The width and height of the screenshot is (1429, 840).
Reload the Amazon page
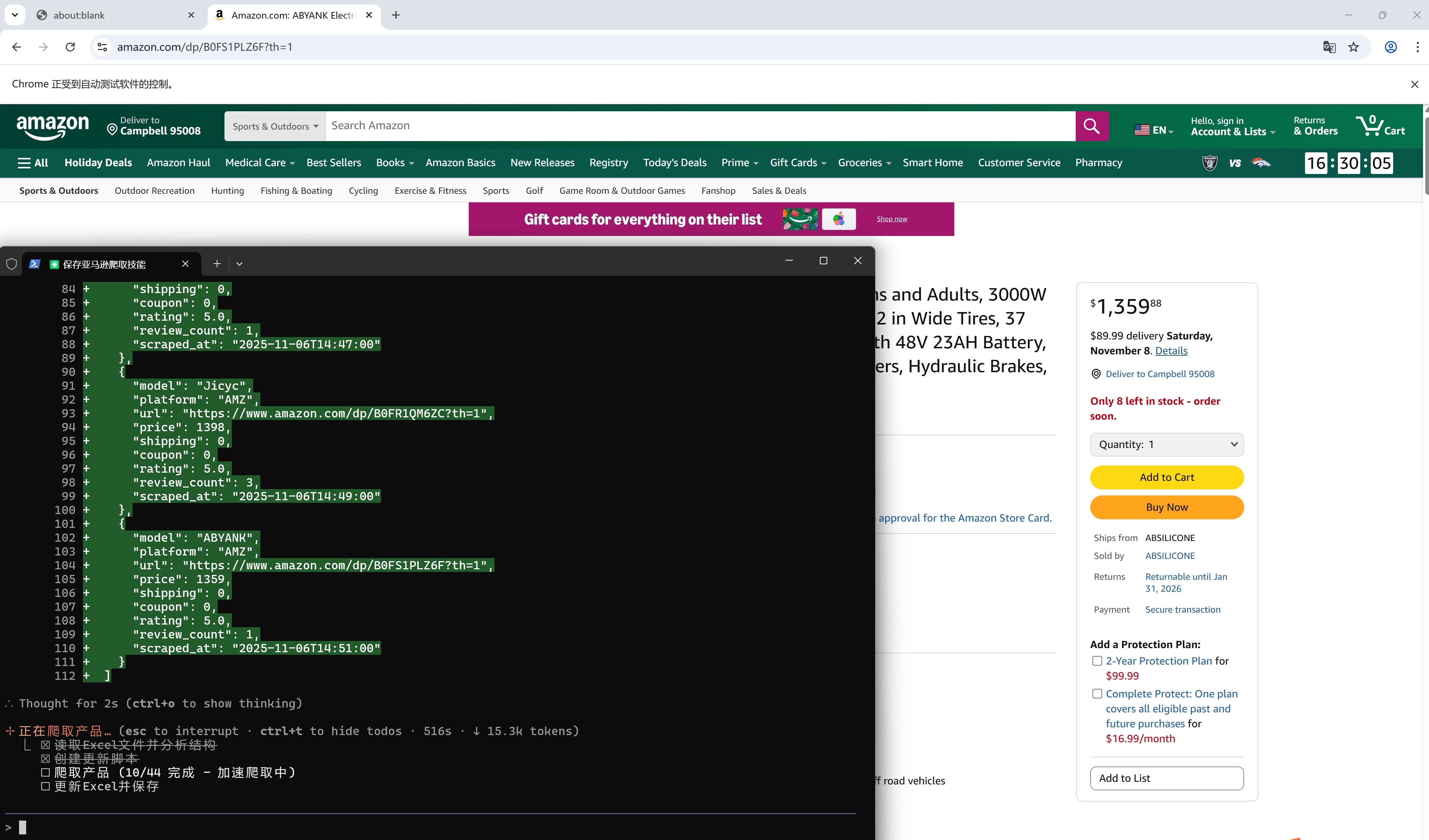(x=70, y=47)
